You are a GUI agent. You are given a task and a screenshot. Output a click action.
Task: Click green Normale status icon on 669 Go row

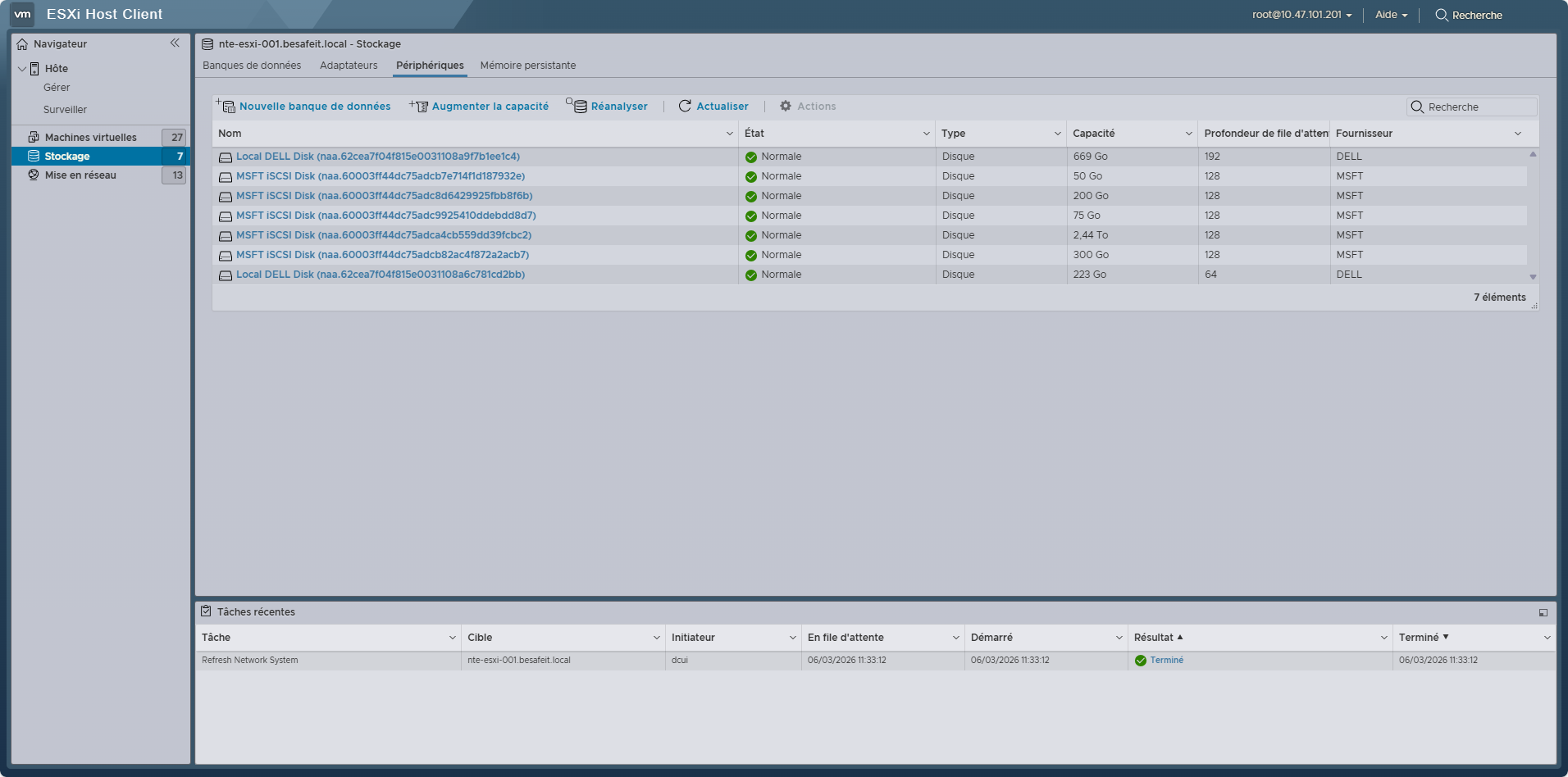pyautogui.click(x=751, y=157)
